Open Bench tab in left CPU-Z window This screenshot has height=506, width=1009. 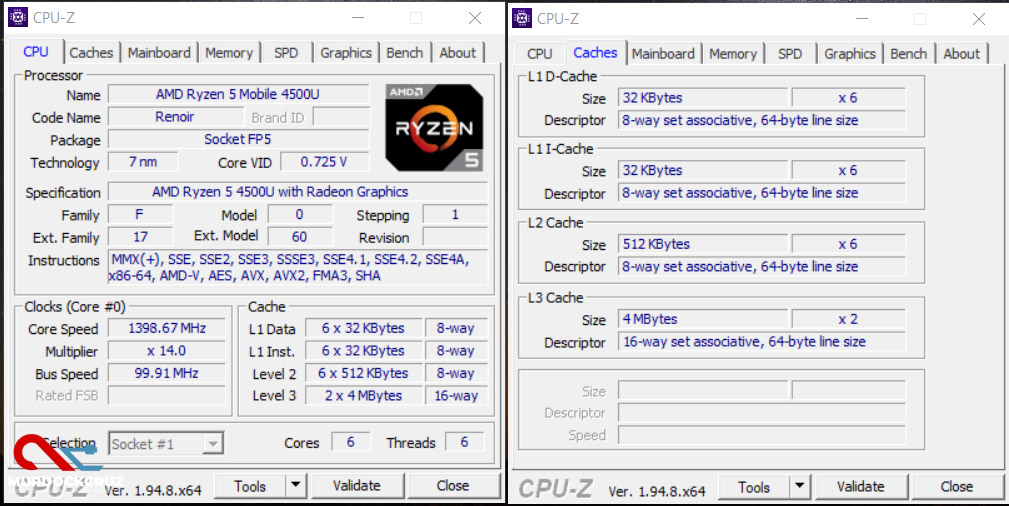[x=405, y=53]
